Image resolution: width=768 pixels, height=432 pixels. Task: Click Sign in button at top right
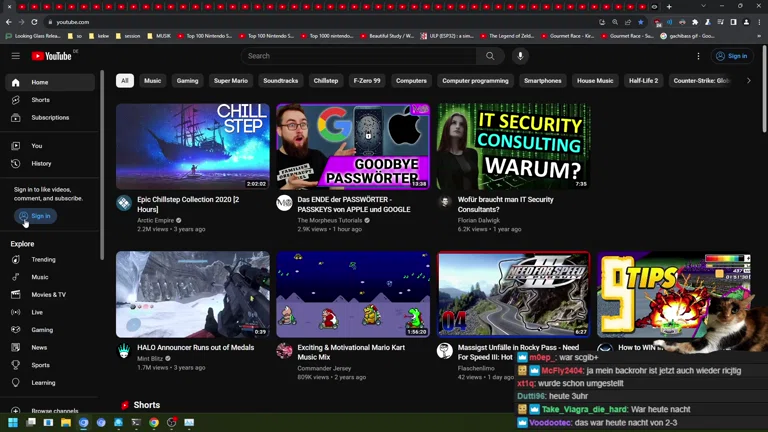tap(732, 56)
